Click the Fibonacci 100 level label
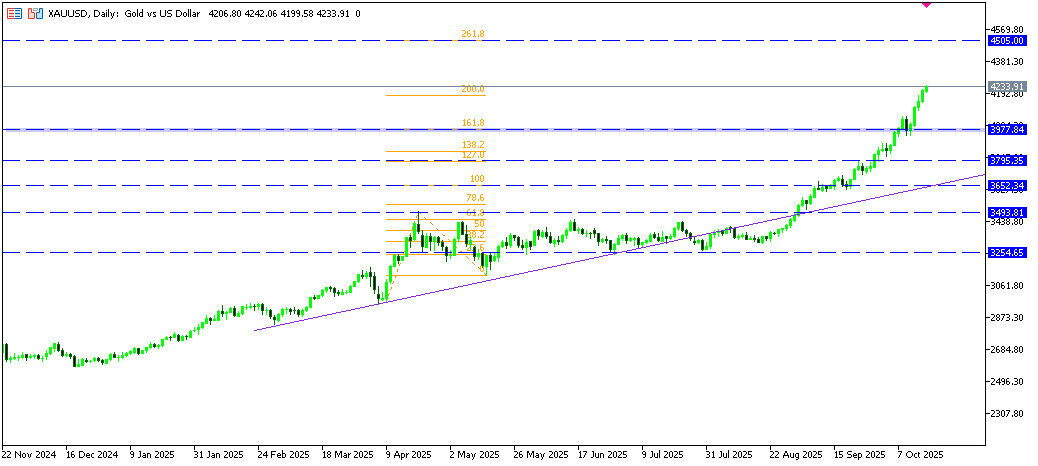Image resolution: width=1038 pixels, height=466 pixels. click(x=477, y=179)
